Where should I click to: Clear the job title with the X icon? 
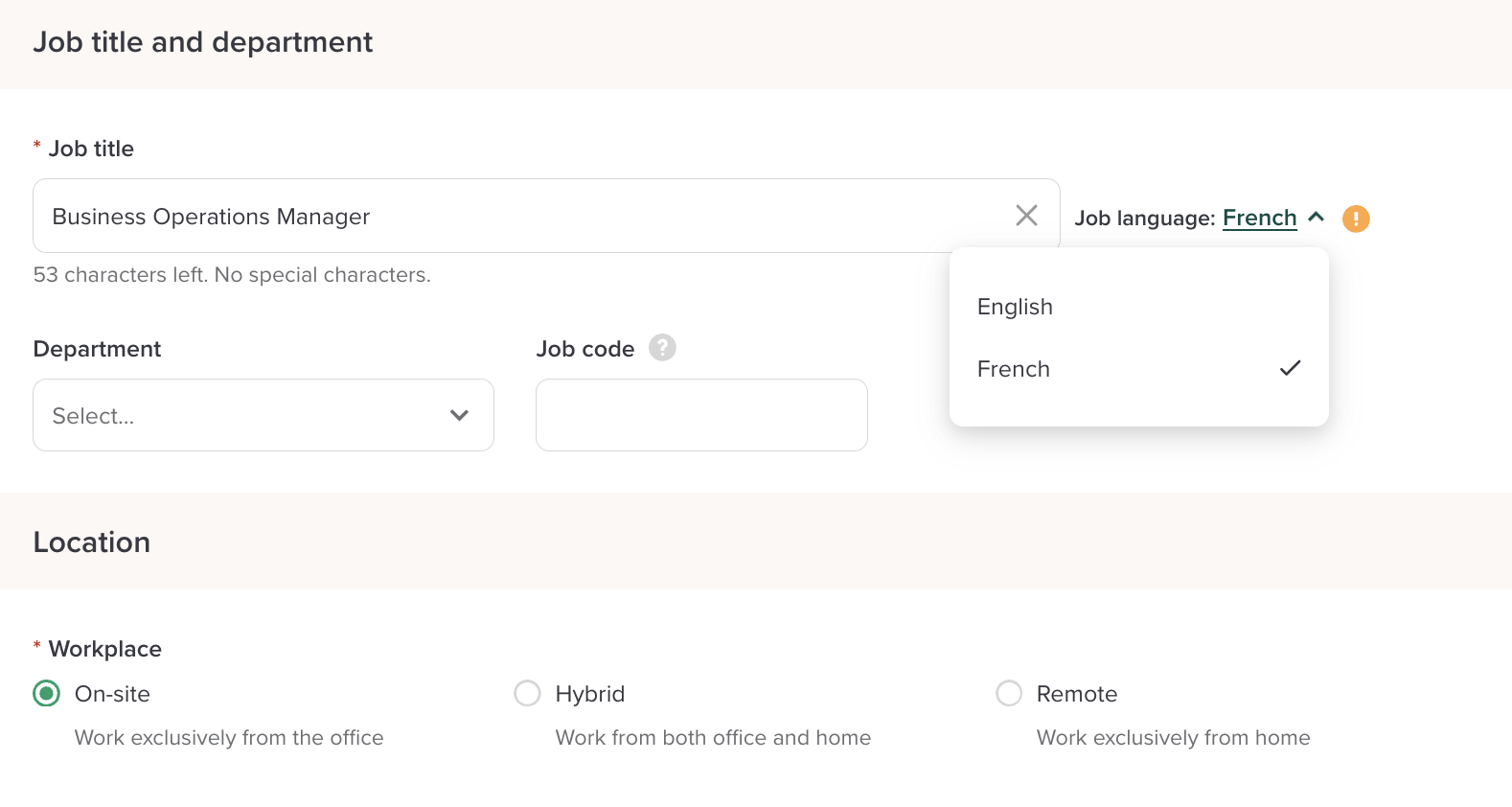pyautogui.click(x=1026, y=216)
